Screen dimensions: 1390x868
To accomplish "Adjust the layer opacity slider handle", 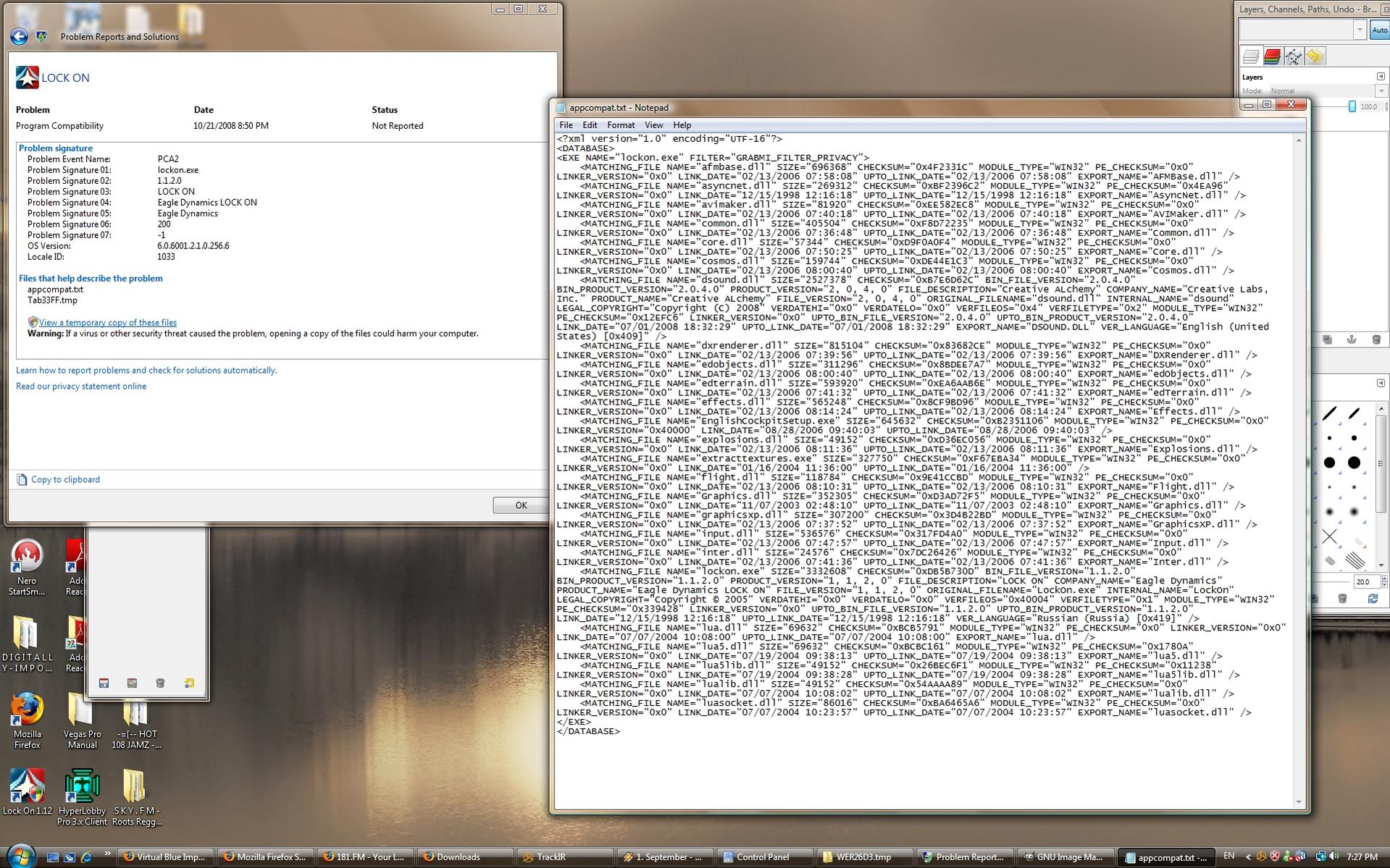I will (x=1352, y=106).
